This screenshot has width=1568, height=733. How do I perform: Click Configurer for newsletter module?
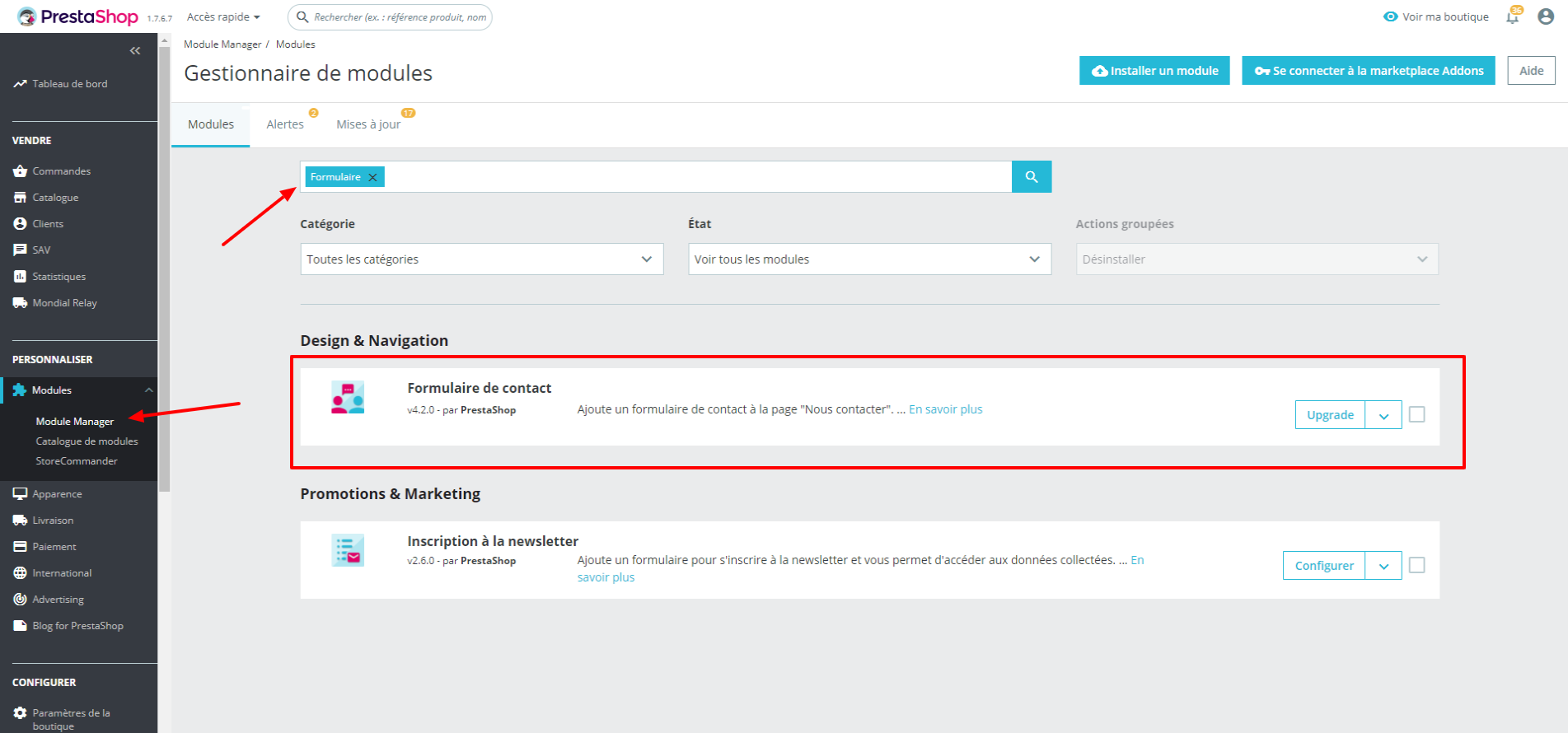click(x=1324, y=566)
